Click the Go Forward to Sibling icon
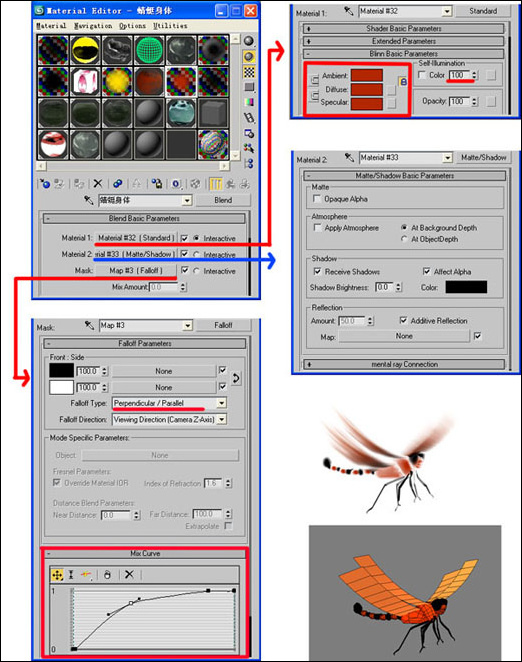Screen dimensions: 522x662 click(245, 184)
